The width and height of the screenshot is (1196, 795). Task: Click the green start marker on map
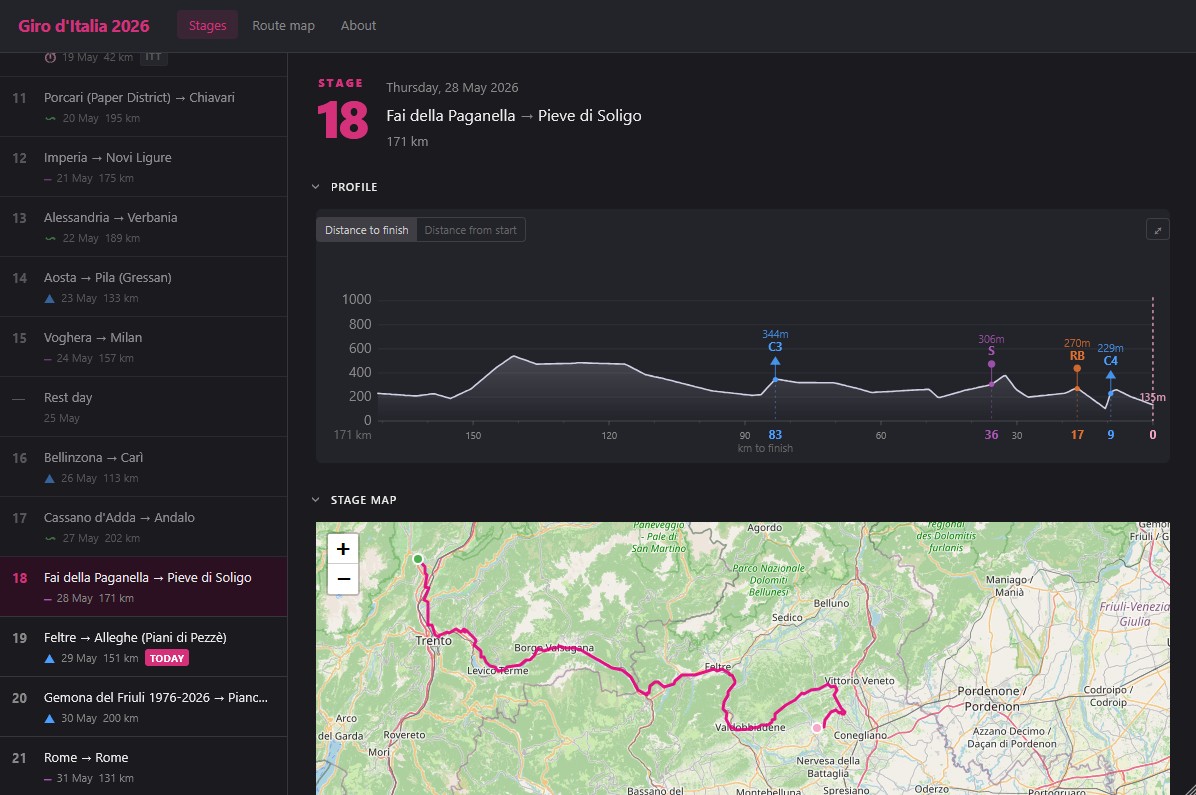(x=418, y=559)
